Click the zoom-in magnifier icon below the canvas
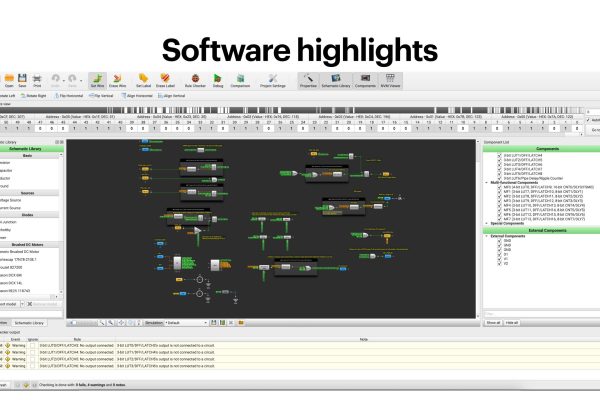Screen dimensions: 600x400 tap(111, 323)
